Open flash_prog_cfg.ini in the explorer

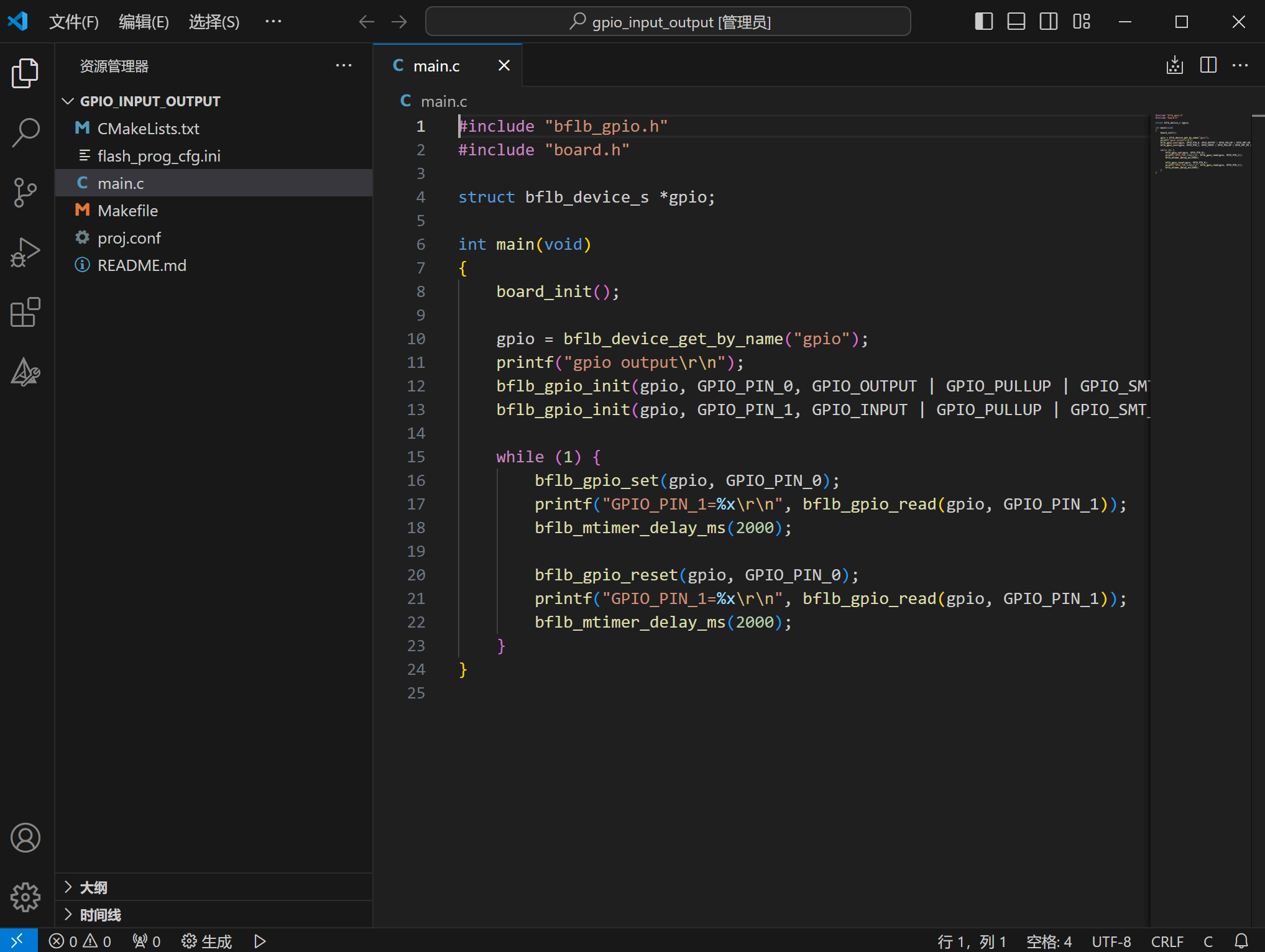coord(214,156)
